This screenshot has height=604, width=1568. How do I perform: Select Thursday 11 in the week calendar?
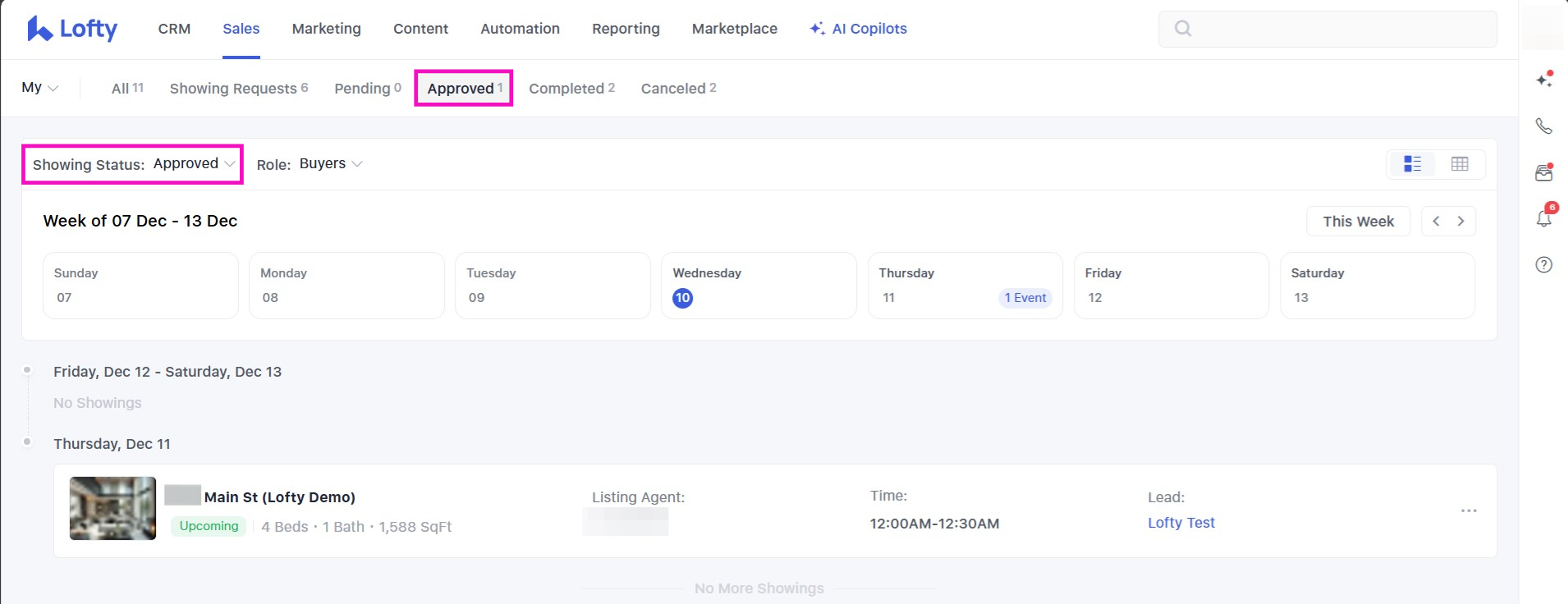tap(965, 285)
